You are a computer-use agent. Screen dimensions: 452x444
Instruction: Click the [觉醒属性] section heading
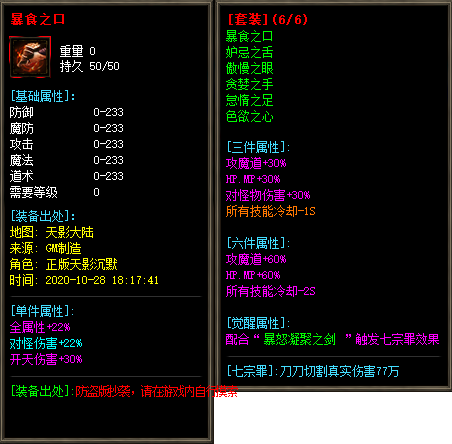click(x=258, y=323)
